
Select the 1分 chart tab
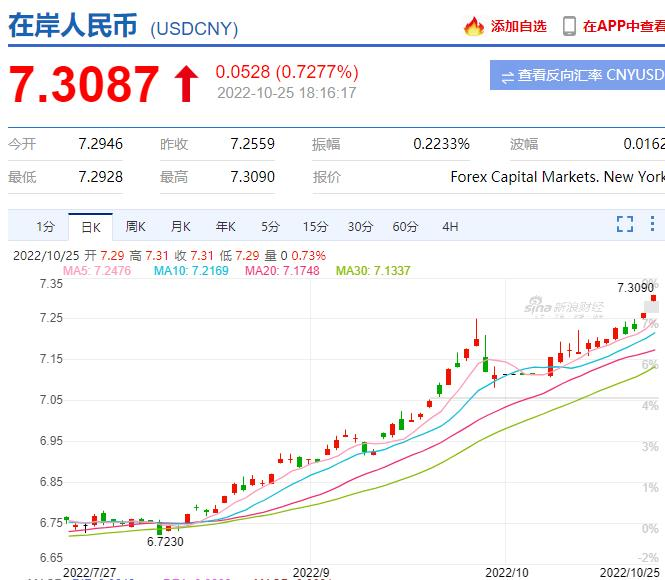45,227
